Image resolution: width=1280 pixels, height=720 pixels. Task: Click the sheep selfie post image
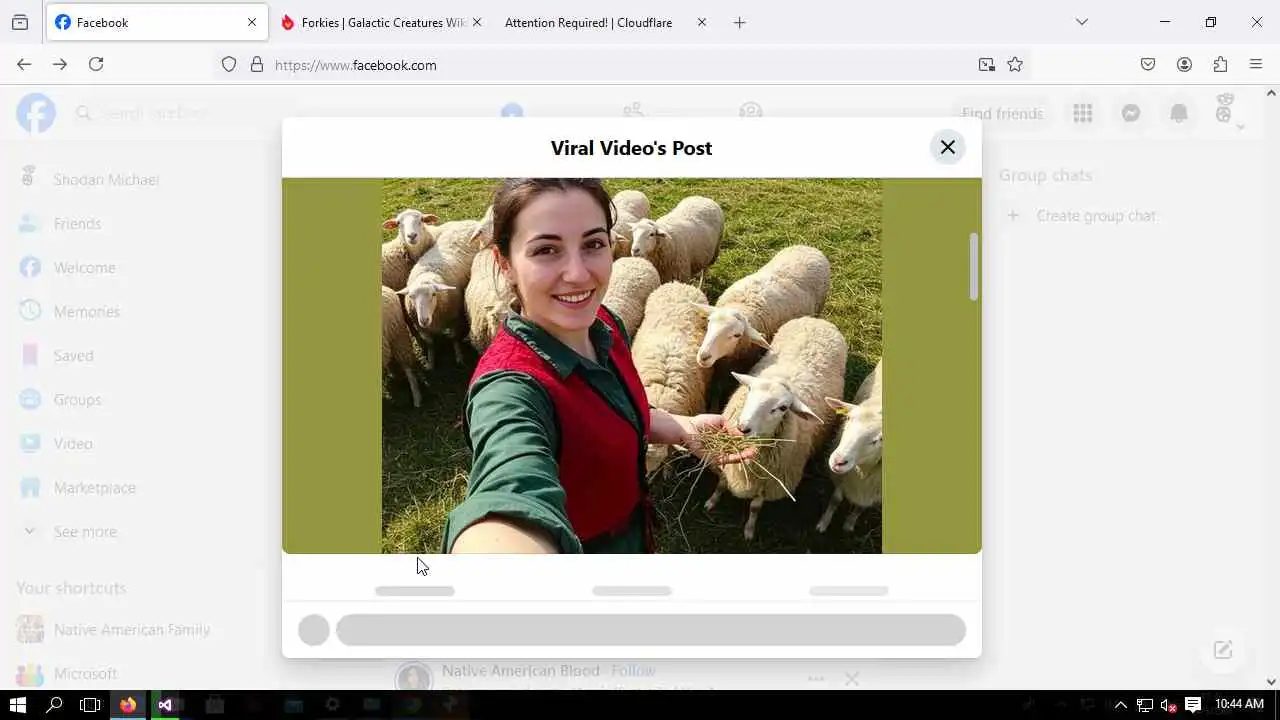632,366
